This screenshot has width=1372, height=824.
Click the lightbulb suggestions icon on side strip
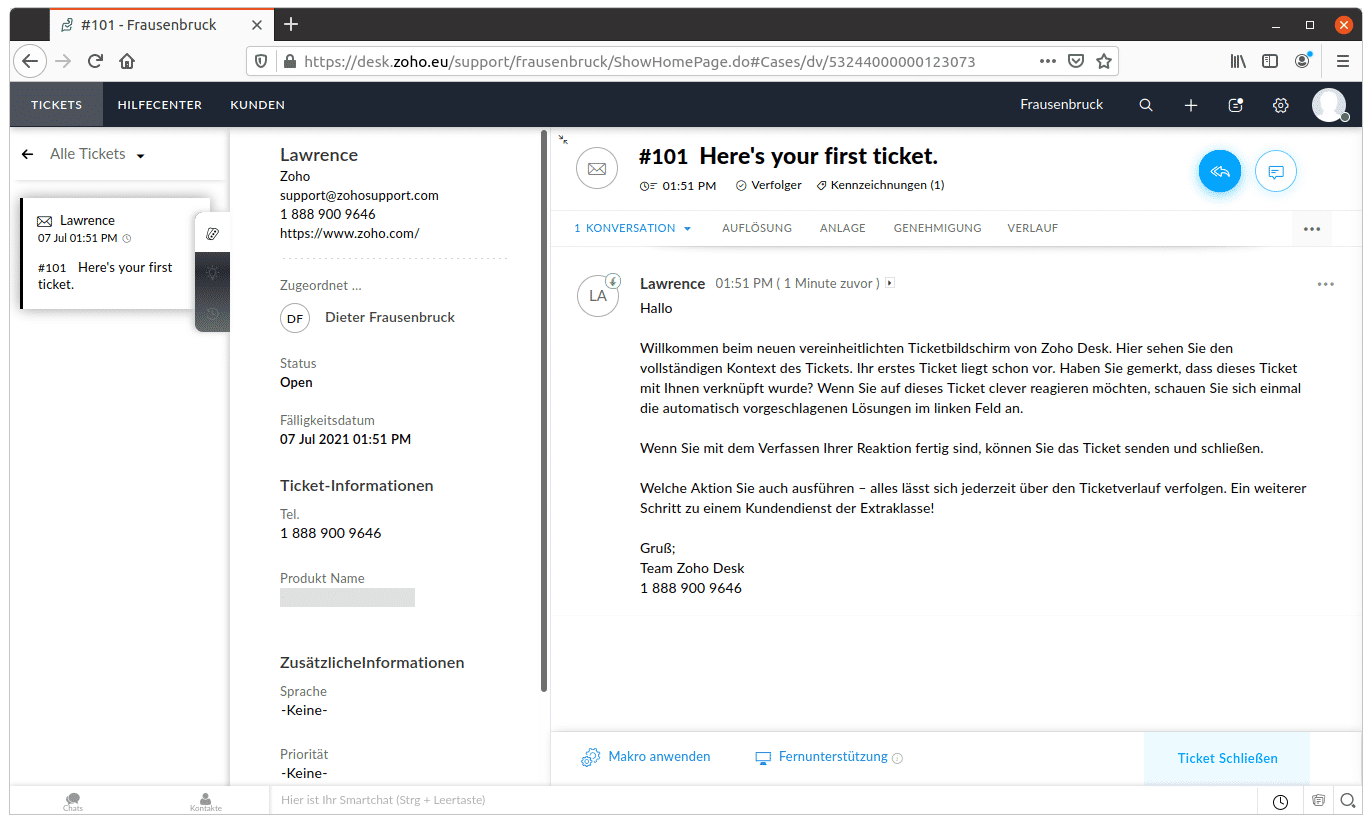(x=212, y=272)
